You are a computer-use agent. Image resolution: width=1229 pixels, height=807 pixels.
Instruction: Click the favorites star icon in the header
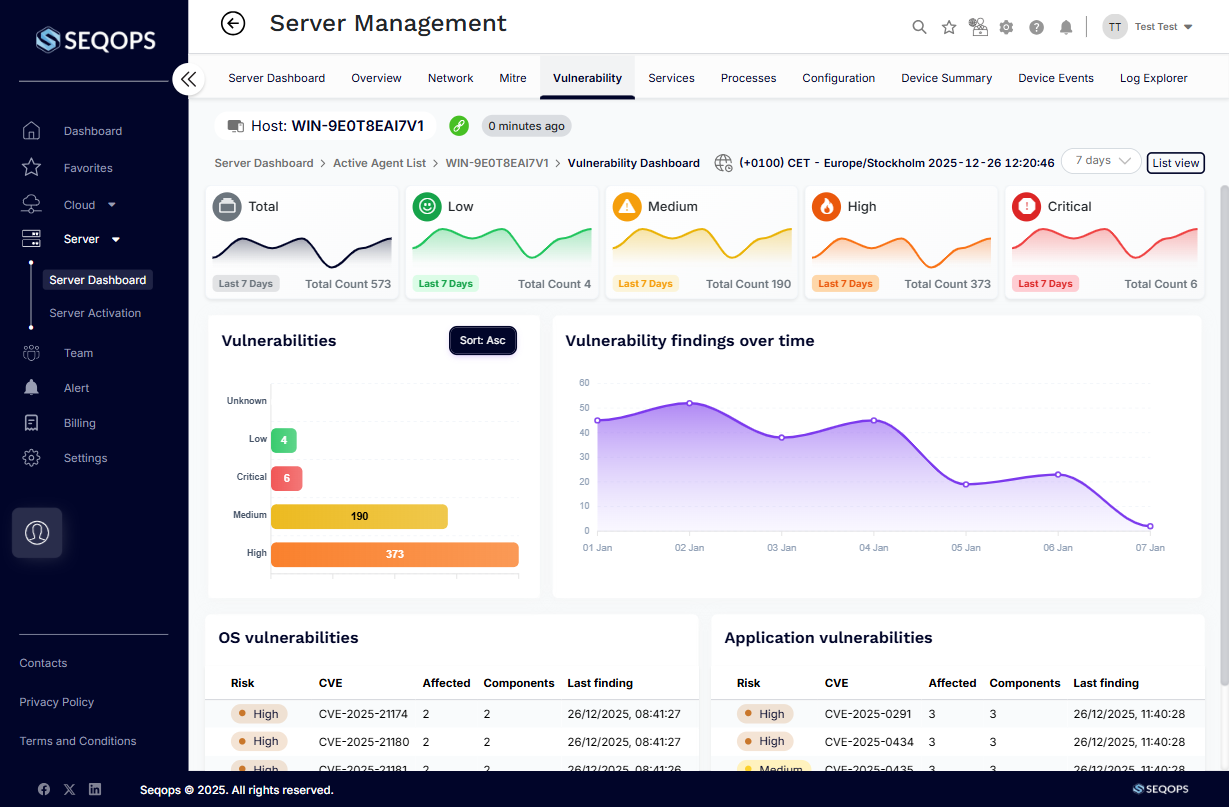pos(948,27)
